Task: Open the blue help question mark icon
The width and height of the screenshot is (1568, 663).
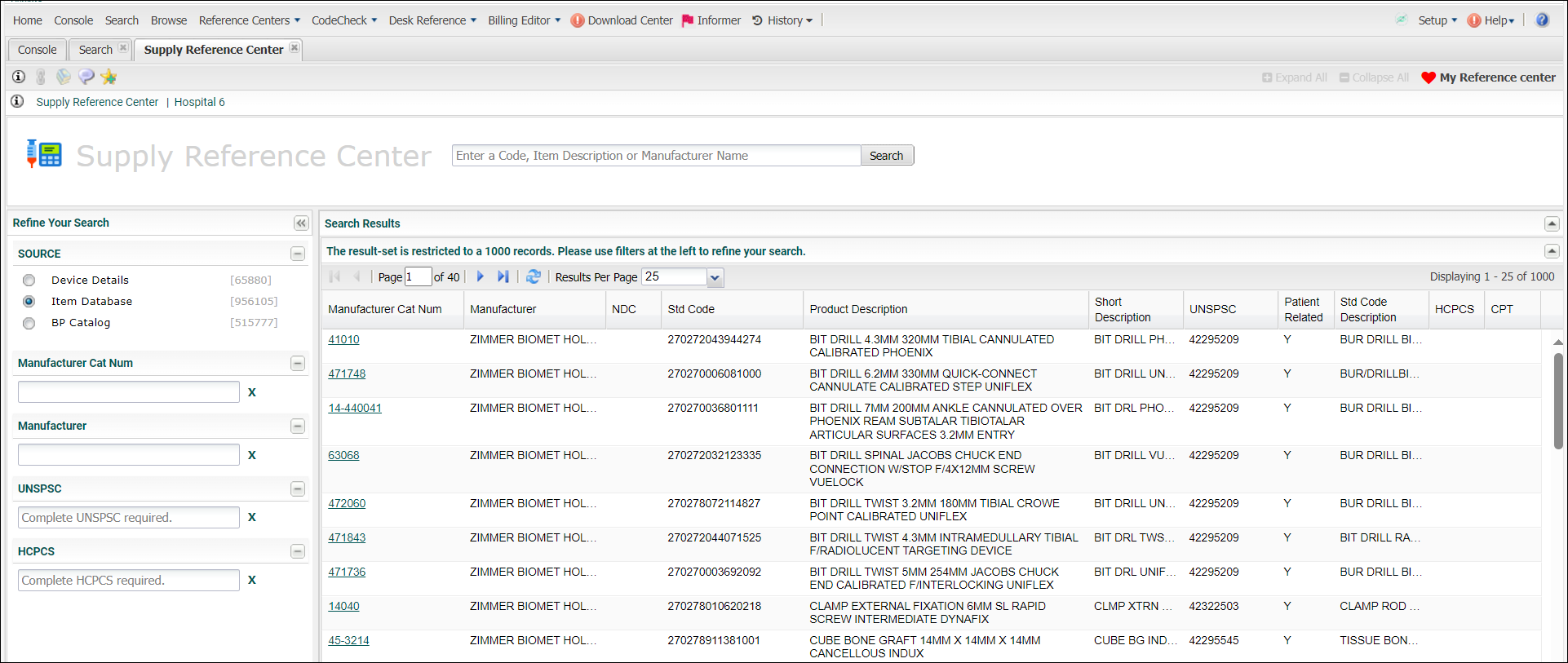Action: tap(1542, 20)
